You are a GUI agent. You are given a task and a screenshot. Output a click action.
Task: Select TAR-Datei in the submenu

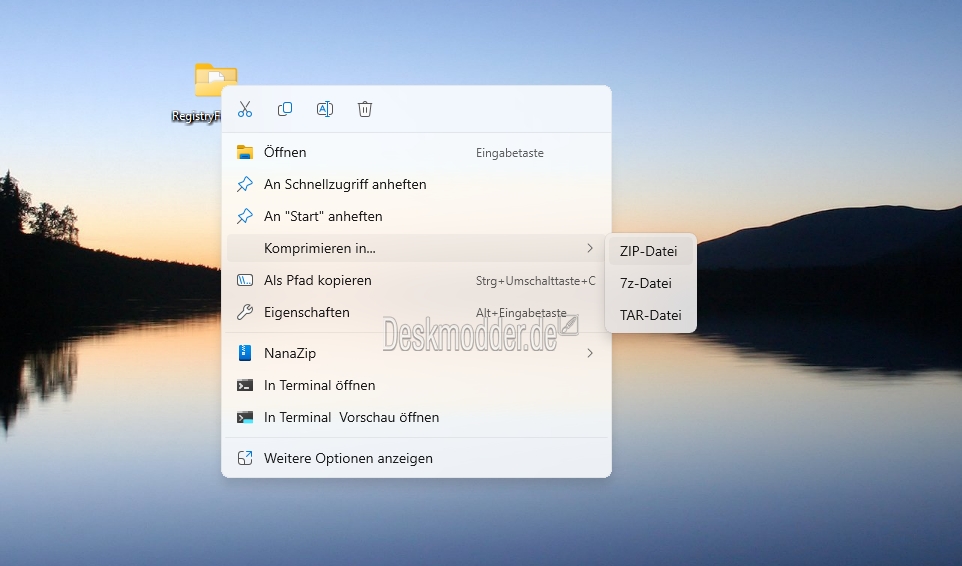pyautogui.click(x=650, y=315)
